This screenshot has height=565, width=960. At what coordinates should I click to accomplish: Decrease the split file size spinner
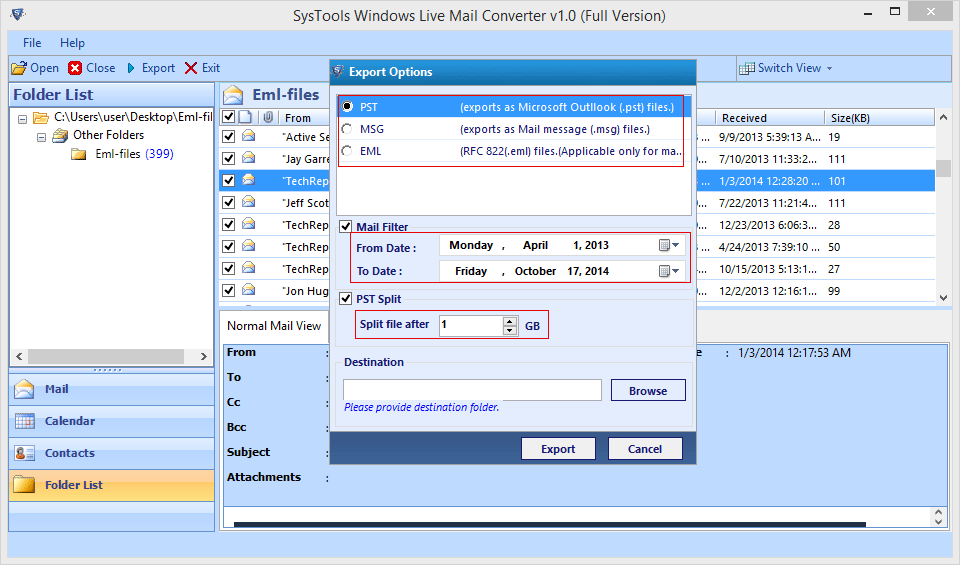510,330
